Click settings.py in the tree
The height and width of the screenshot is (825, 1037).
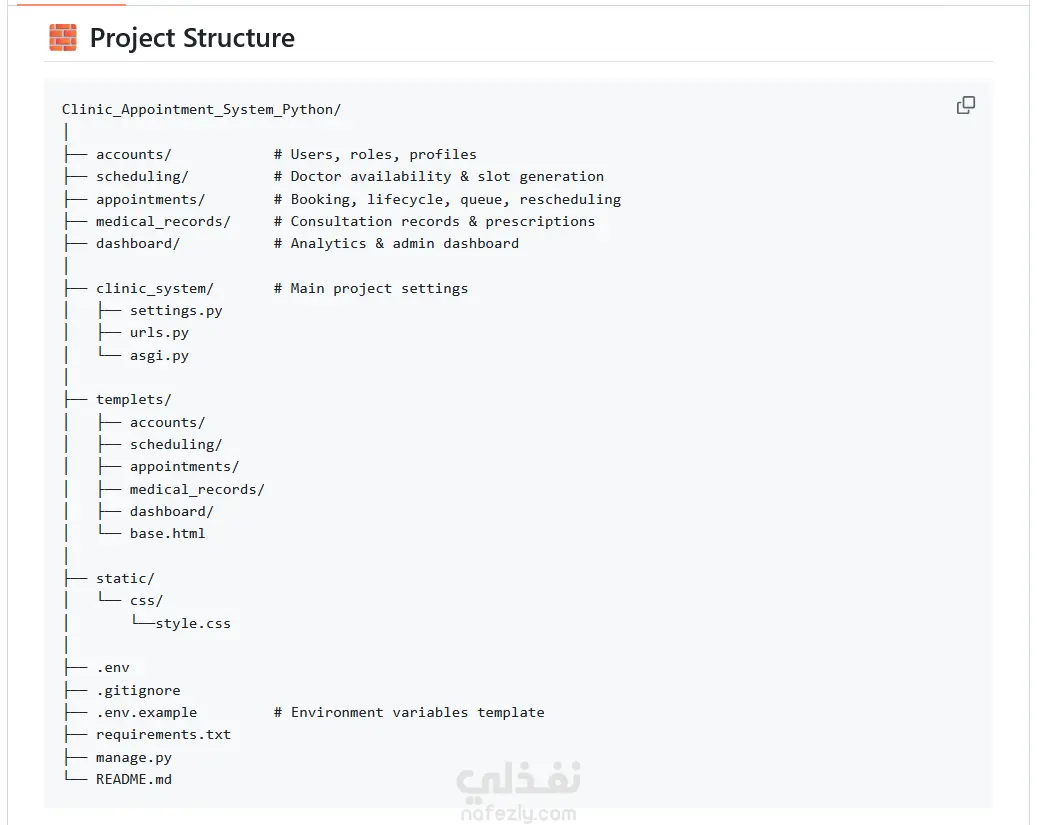click(176, 311)
